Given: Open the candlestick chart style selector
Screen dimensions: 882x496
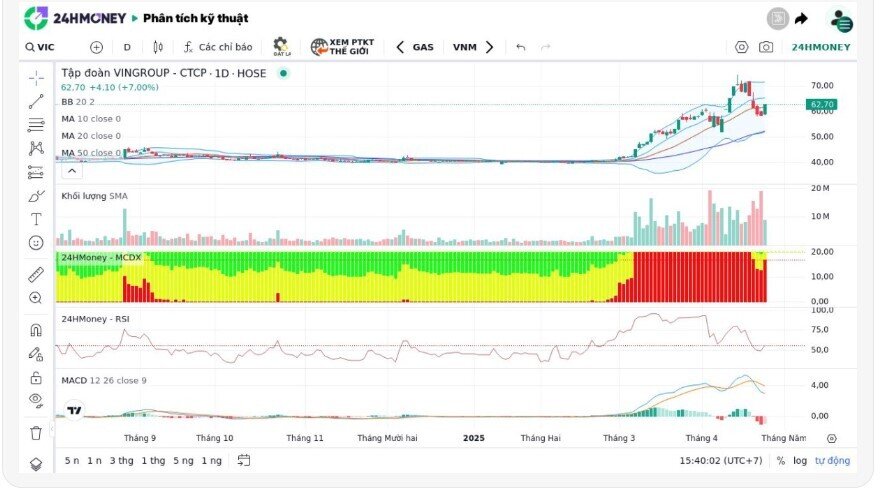Looking at the screenshot, I should click(157, 47).
